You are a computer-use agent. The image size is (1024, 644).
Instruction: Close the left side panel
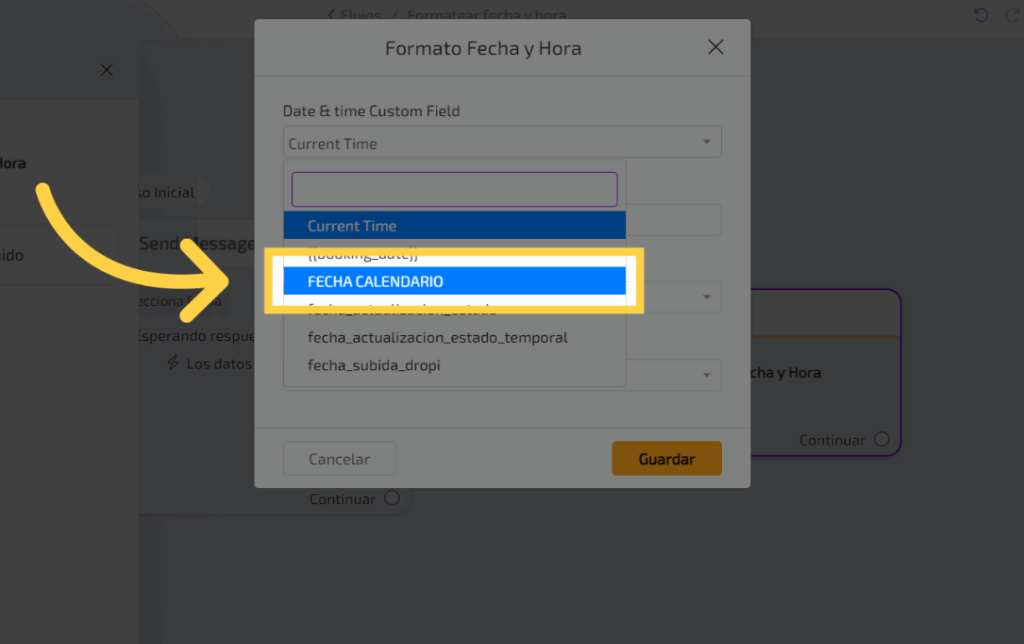click(x=107, y=70)
